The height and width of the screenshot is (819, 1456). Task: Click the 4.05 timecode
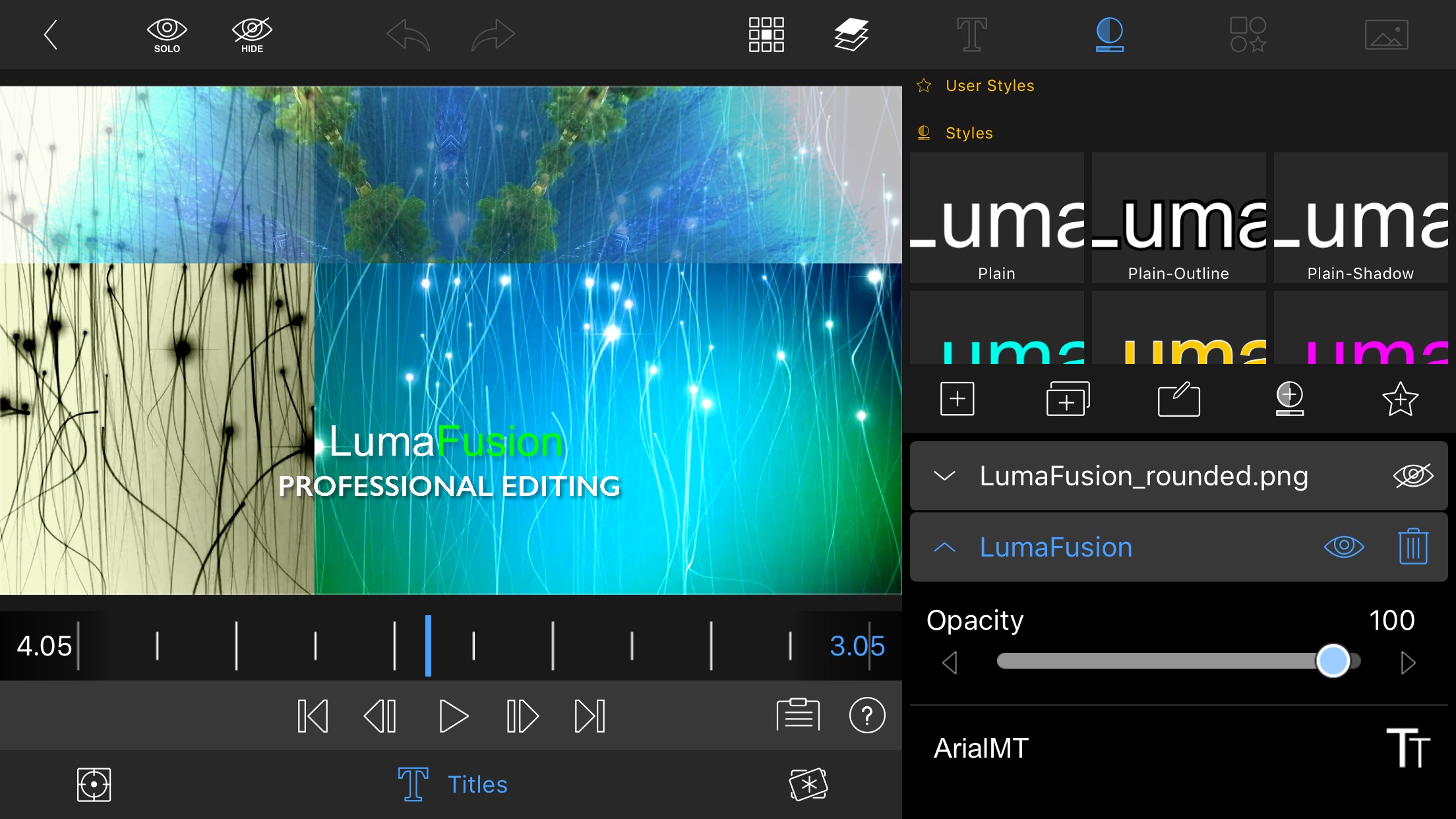tap(44, 646)
